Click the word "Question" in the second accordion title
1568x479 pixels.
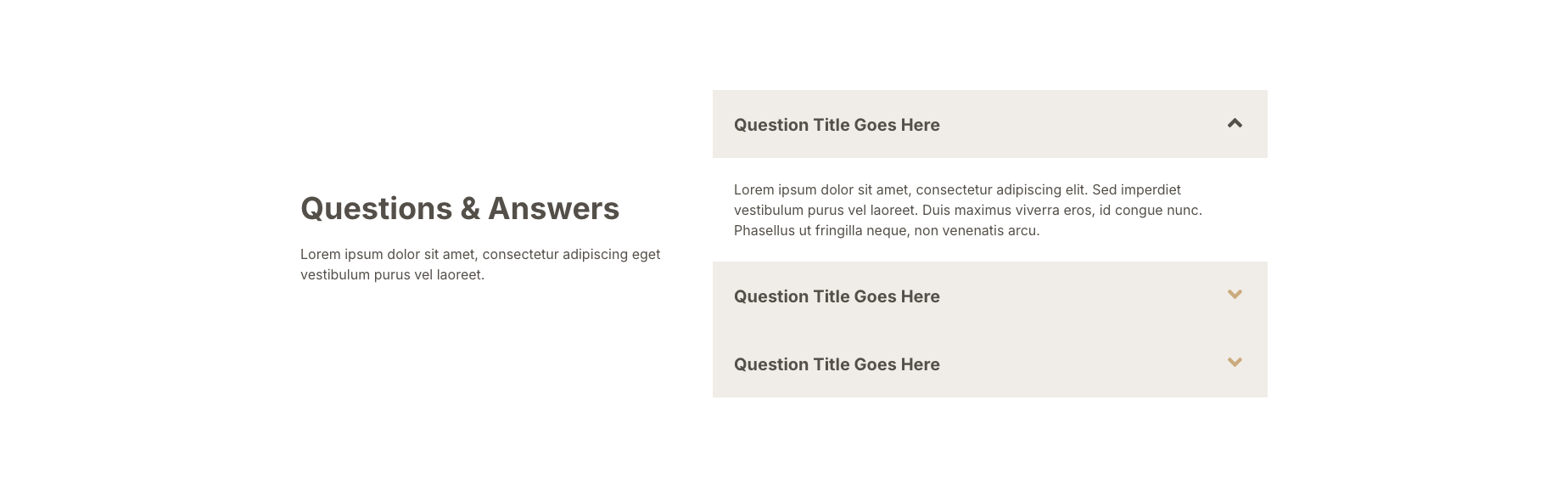(770, 296)
